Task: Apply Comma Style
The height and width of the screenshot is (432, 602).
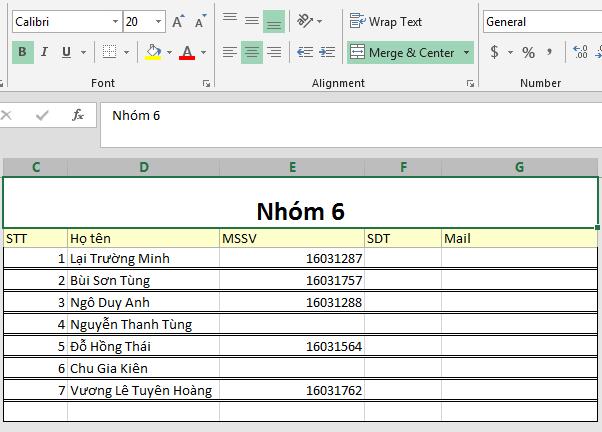Action: (x=549, y=52)
